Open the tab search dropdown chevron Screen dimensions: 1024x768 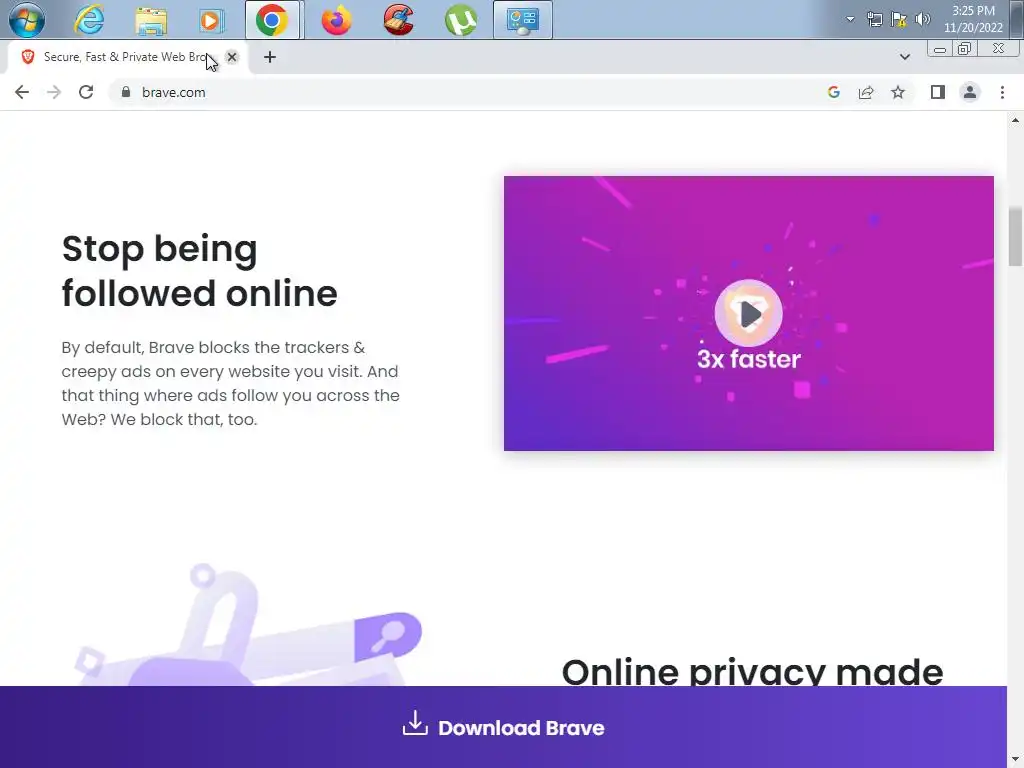pyautogui.click(x=904, y=57)
